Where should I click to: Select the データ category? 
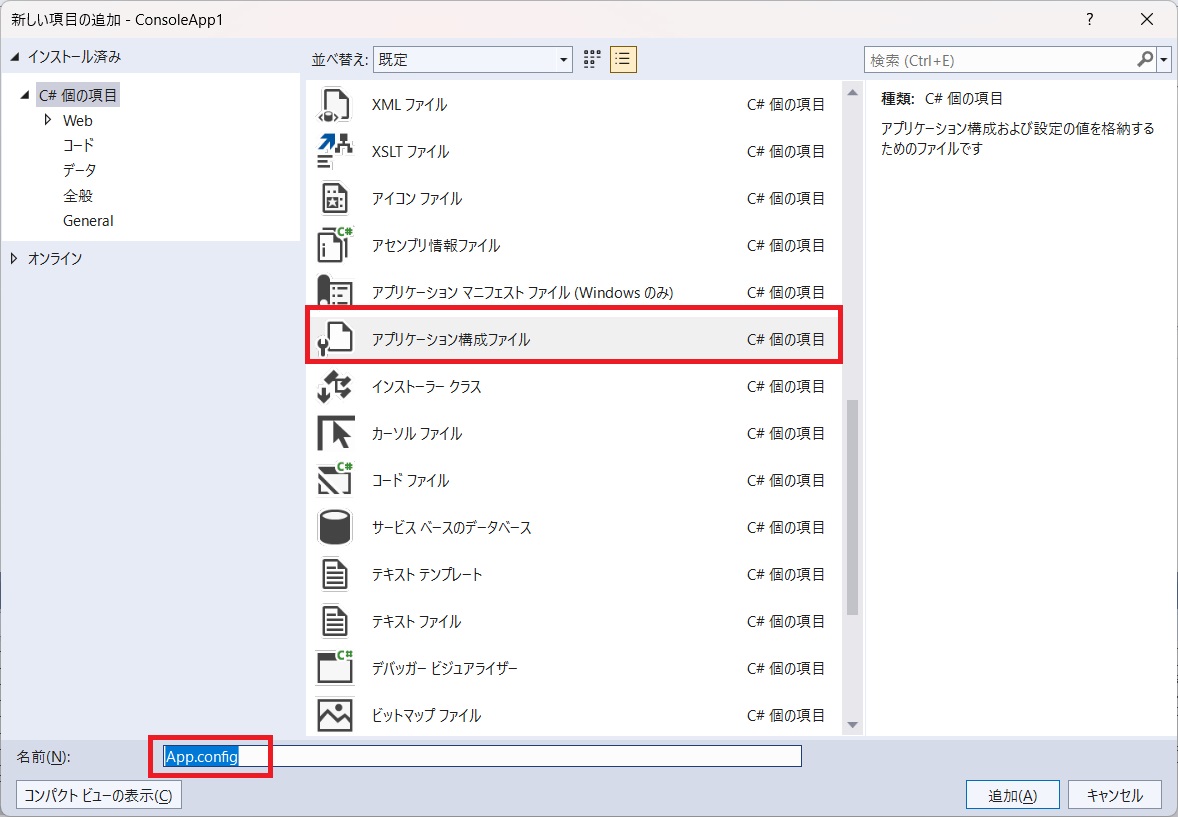[80, 170]
